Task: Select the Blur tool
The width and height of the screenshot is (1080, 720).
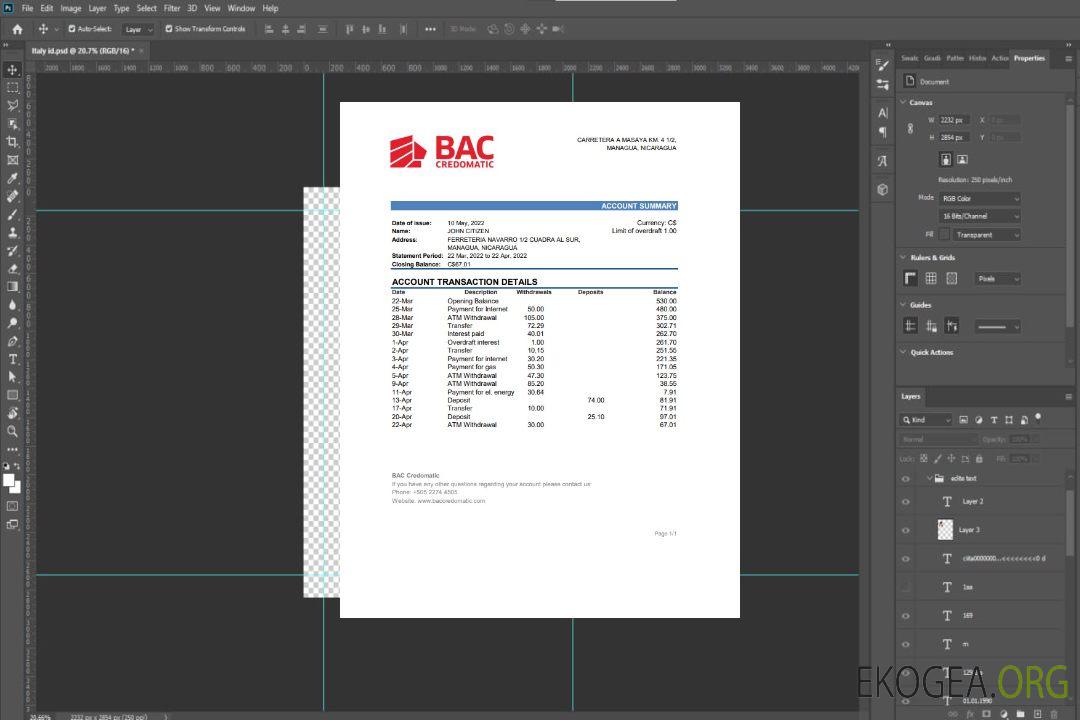Action: 12,305
